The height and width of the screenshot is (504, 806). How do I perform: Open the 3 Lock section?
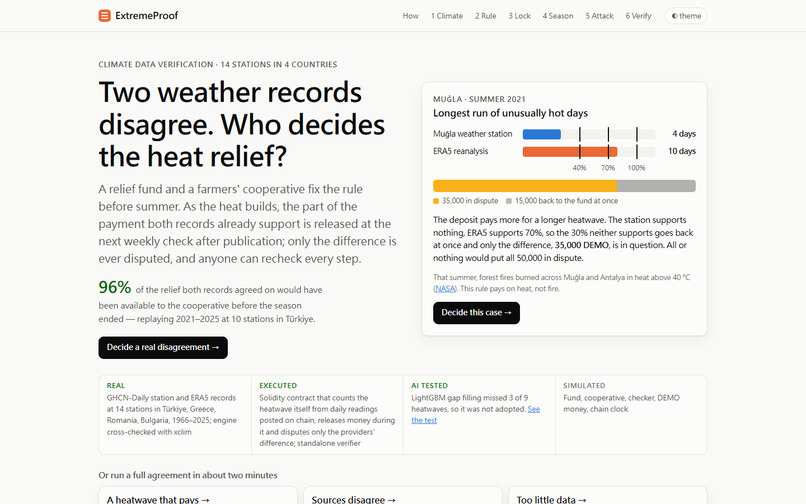520,16
